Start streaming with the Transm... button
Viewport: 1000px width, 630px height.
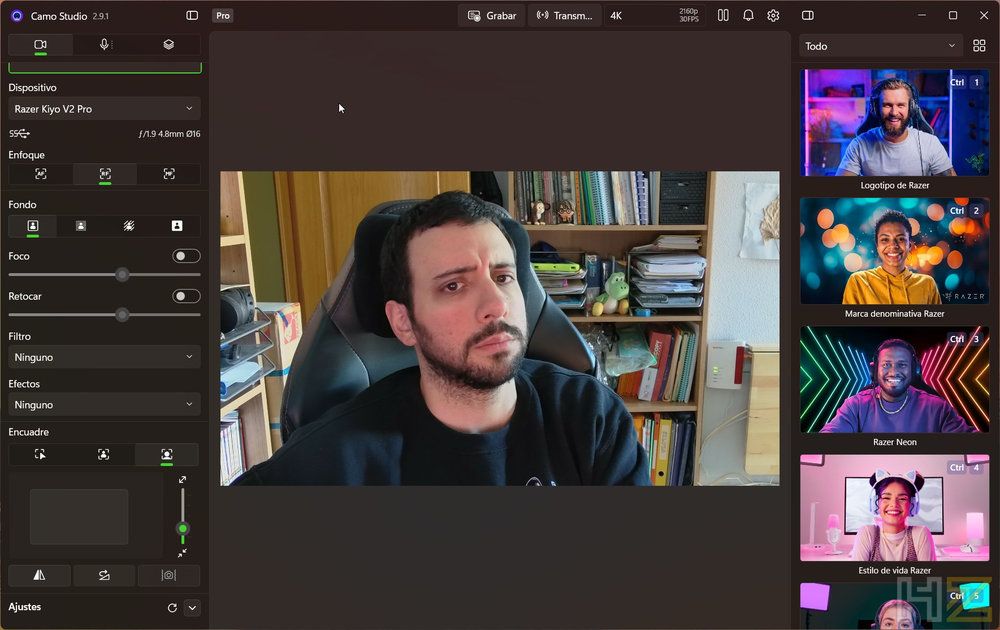(564, 16)
